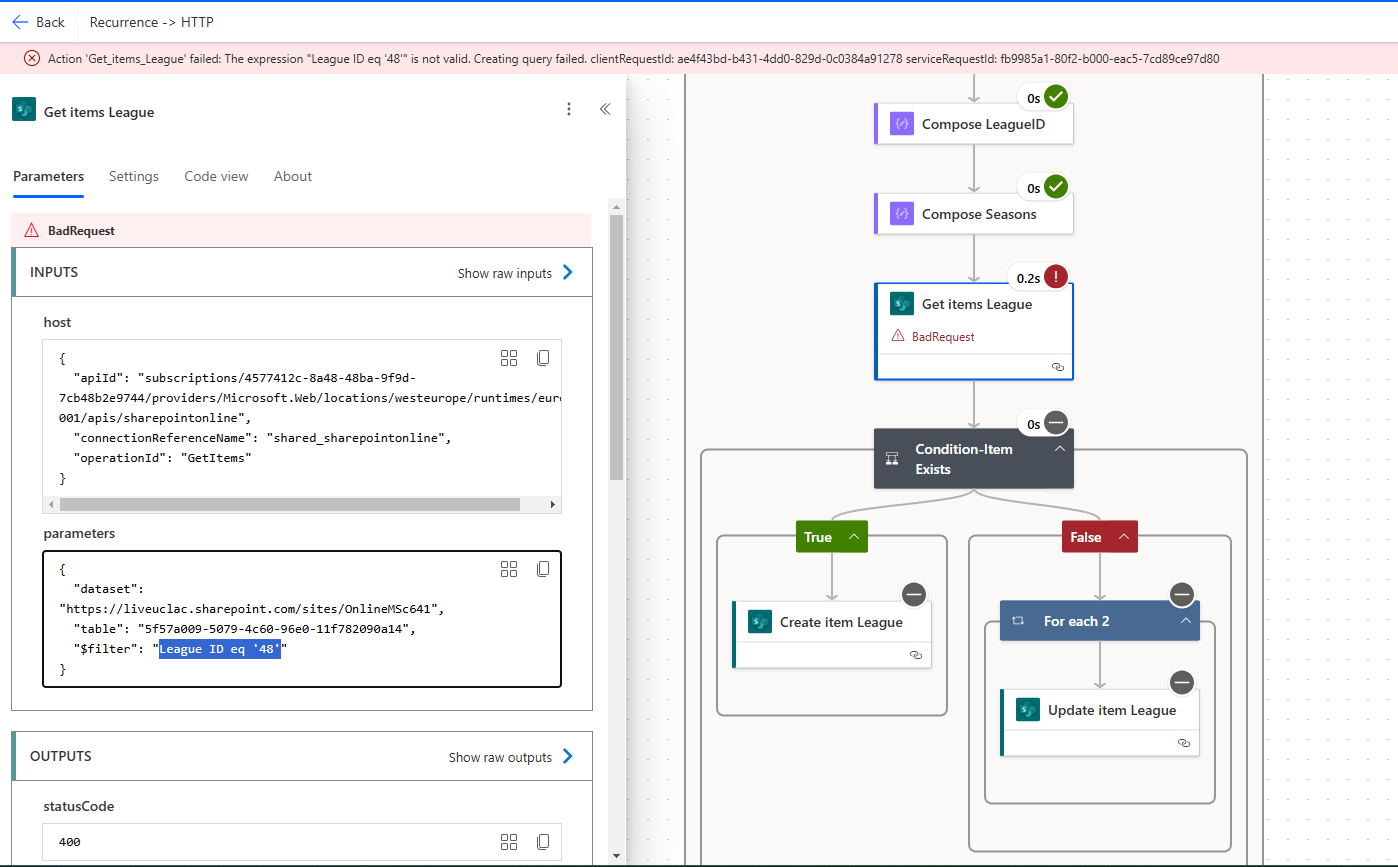Click Show raw inputs link
The image size is (1398, 867).
pos(505,273)
